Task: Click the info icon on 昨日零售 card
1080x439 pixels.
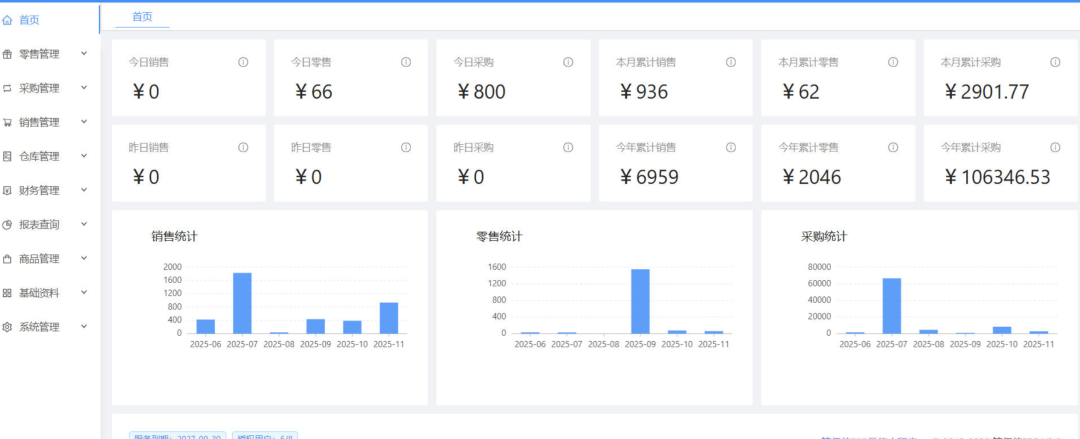Action: coord(406,147)
